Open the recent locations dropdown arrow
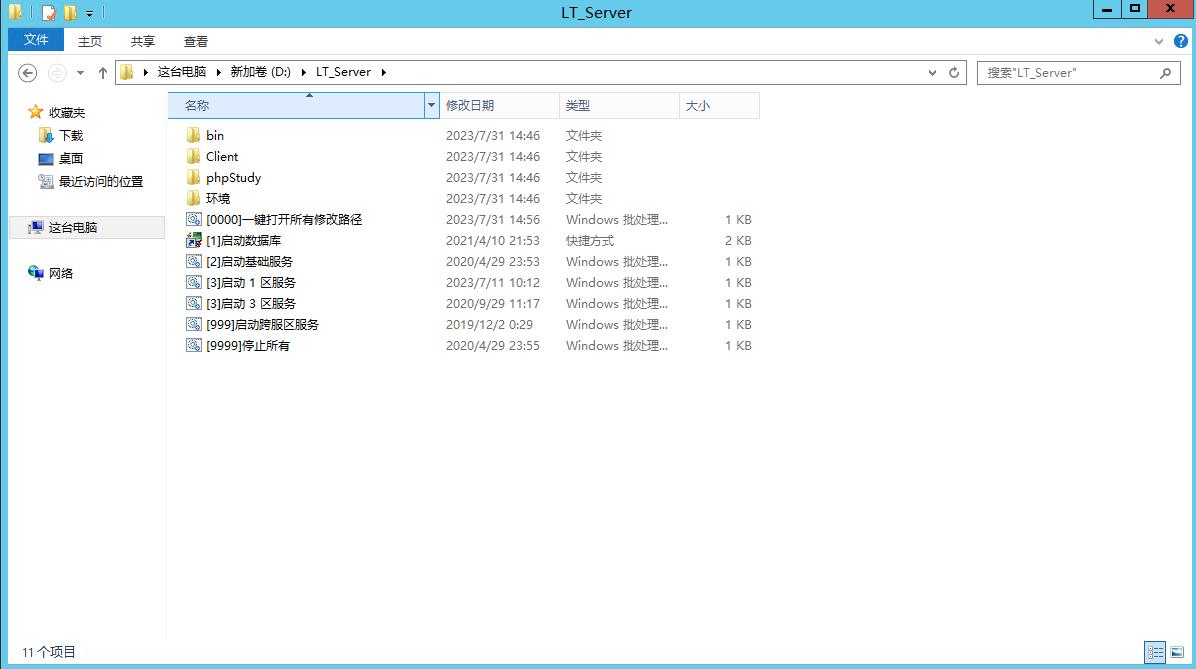 click(x=81, y=73)
